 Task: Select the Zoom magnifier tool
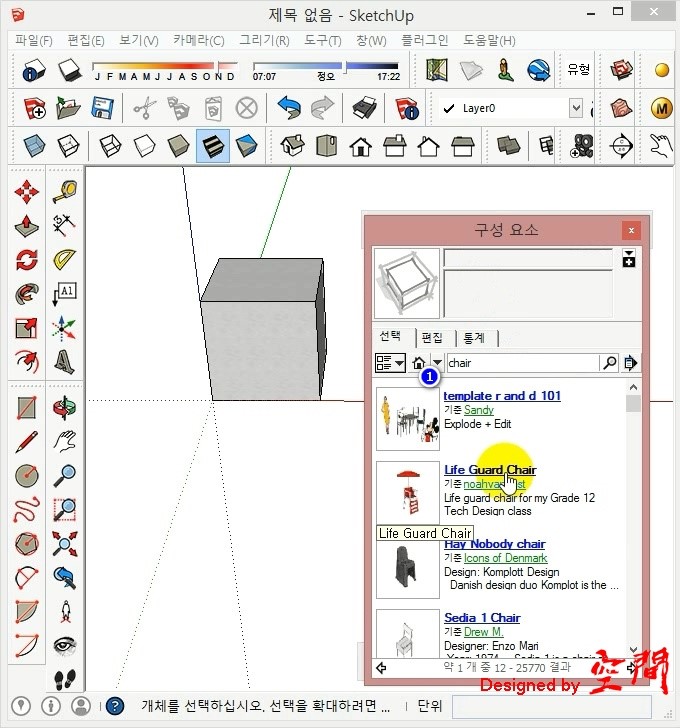click(x=65, y=476)
